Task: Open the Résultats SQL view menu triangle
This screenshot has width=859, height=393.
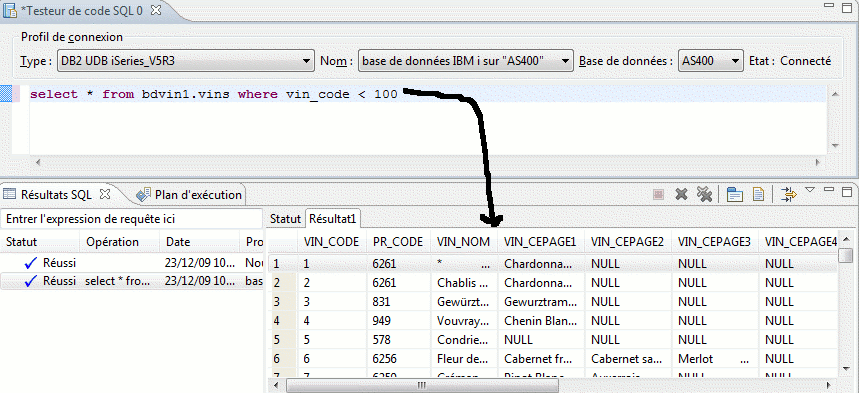Action: pyautogui.click(x=810, y=190)
